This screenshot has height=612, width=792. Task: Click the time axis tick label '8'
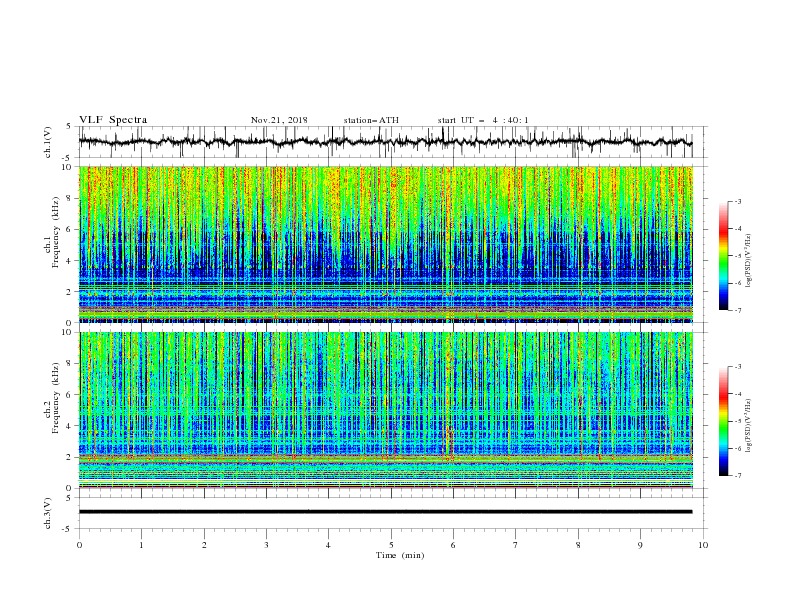(578, 545)
